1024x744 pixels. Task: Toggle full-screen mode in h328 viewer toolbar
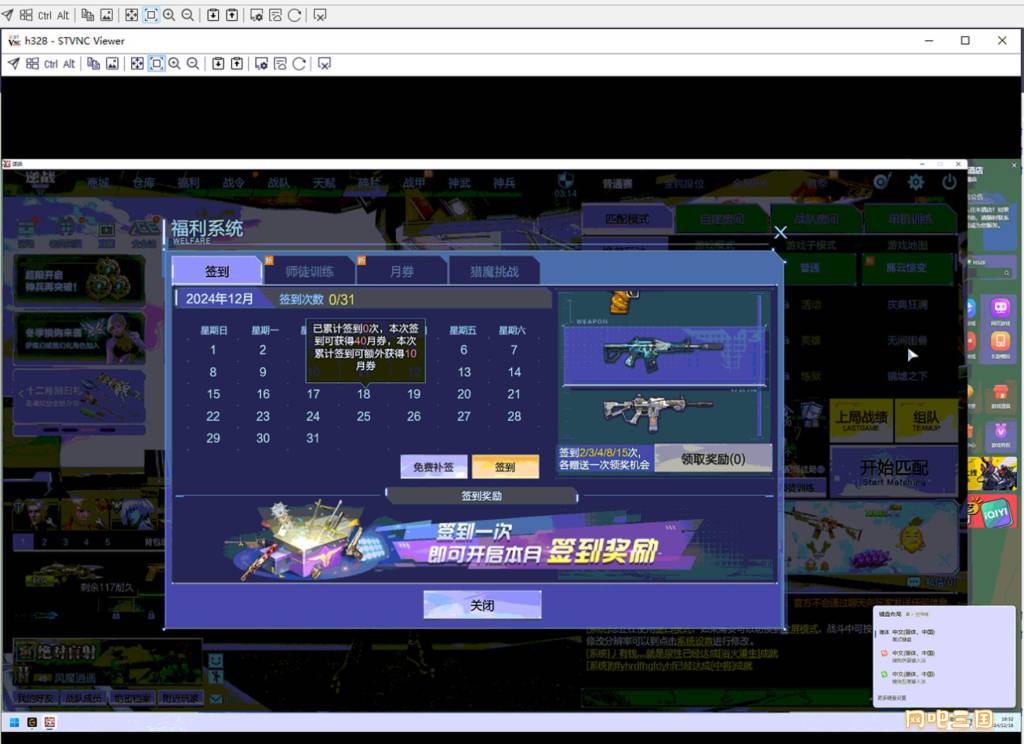pyautogui.click(x=137, y=63)
